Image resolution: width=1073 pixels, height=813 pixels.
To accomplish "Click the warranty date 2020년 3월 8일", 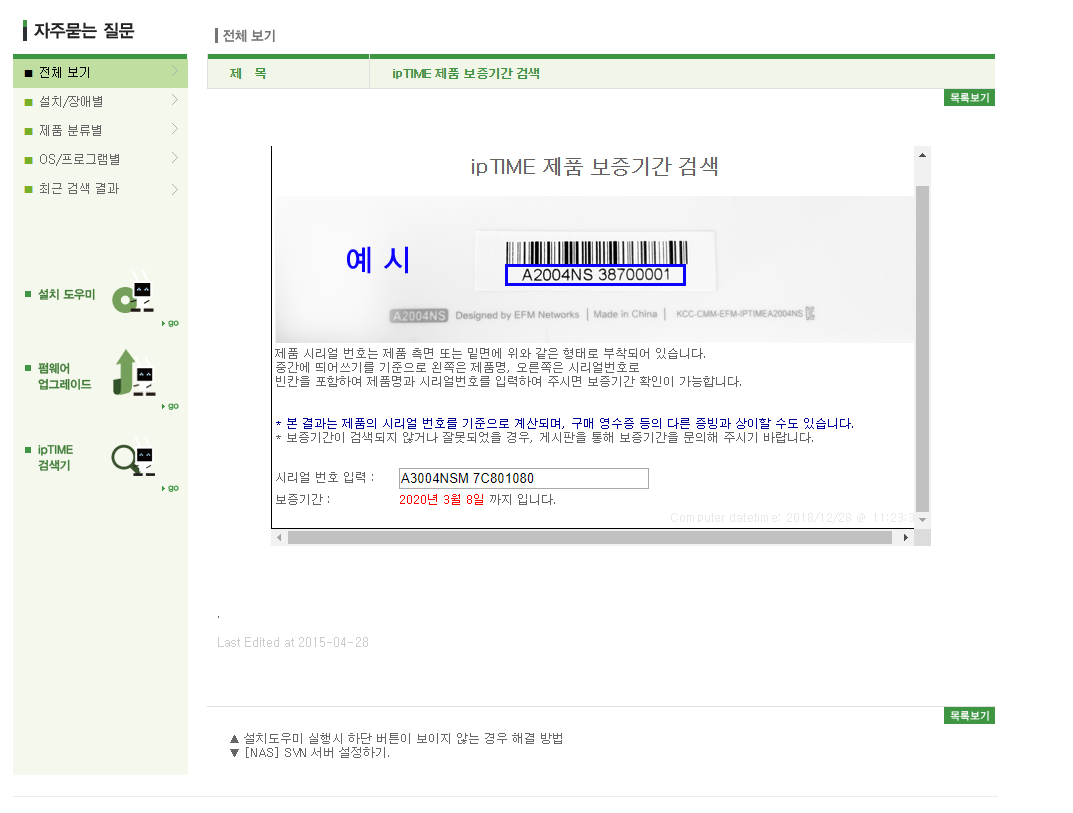I will 441,500.
